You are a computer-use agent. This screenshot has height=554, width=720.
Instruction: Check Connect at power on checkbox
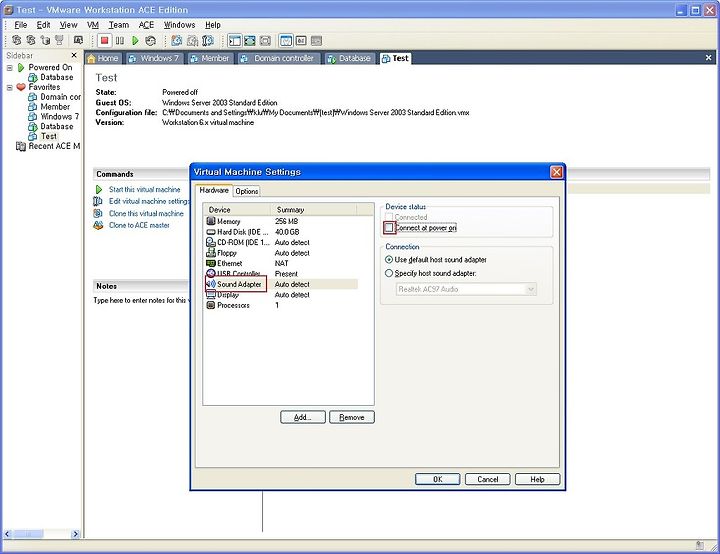(389, 227)
